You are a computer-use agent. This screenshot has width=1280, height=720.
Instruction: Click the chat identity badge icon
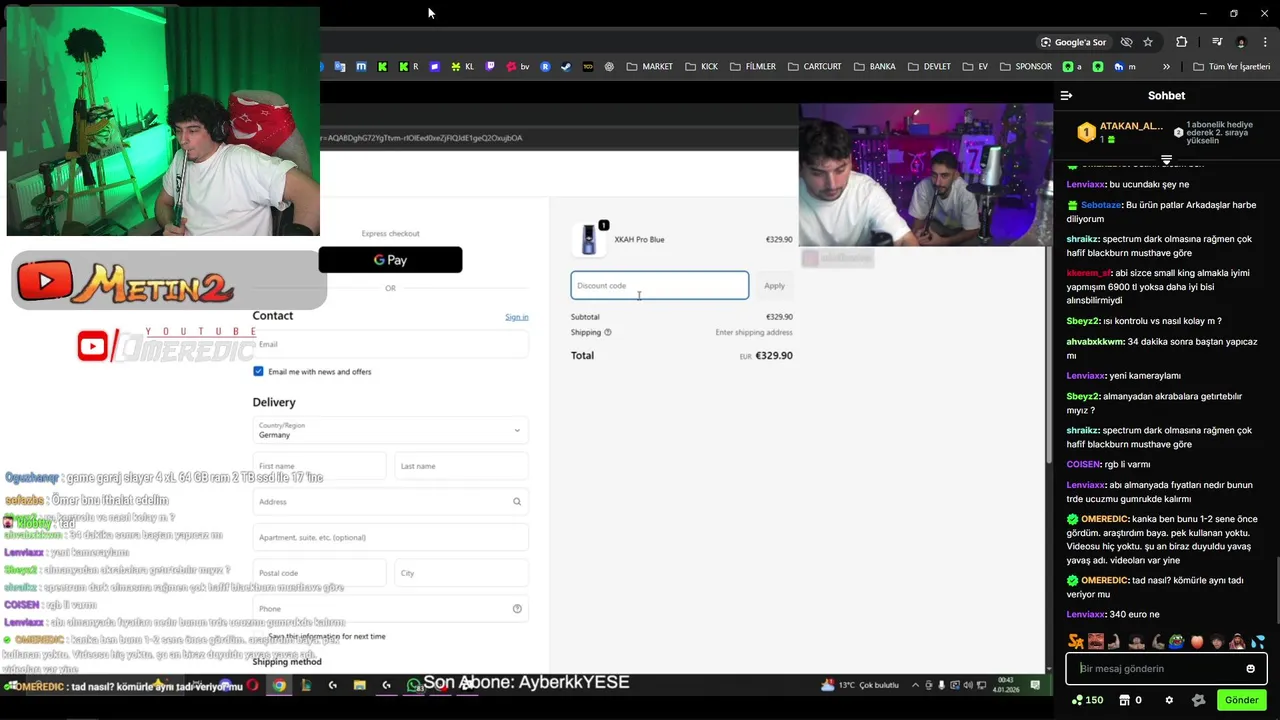pos(1198,700)
